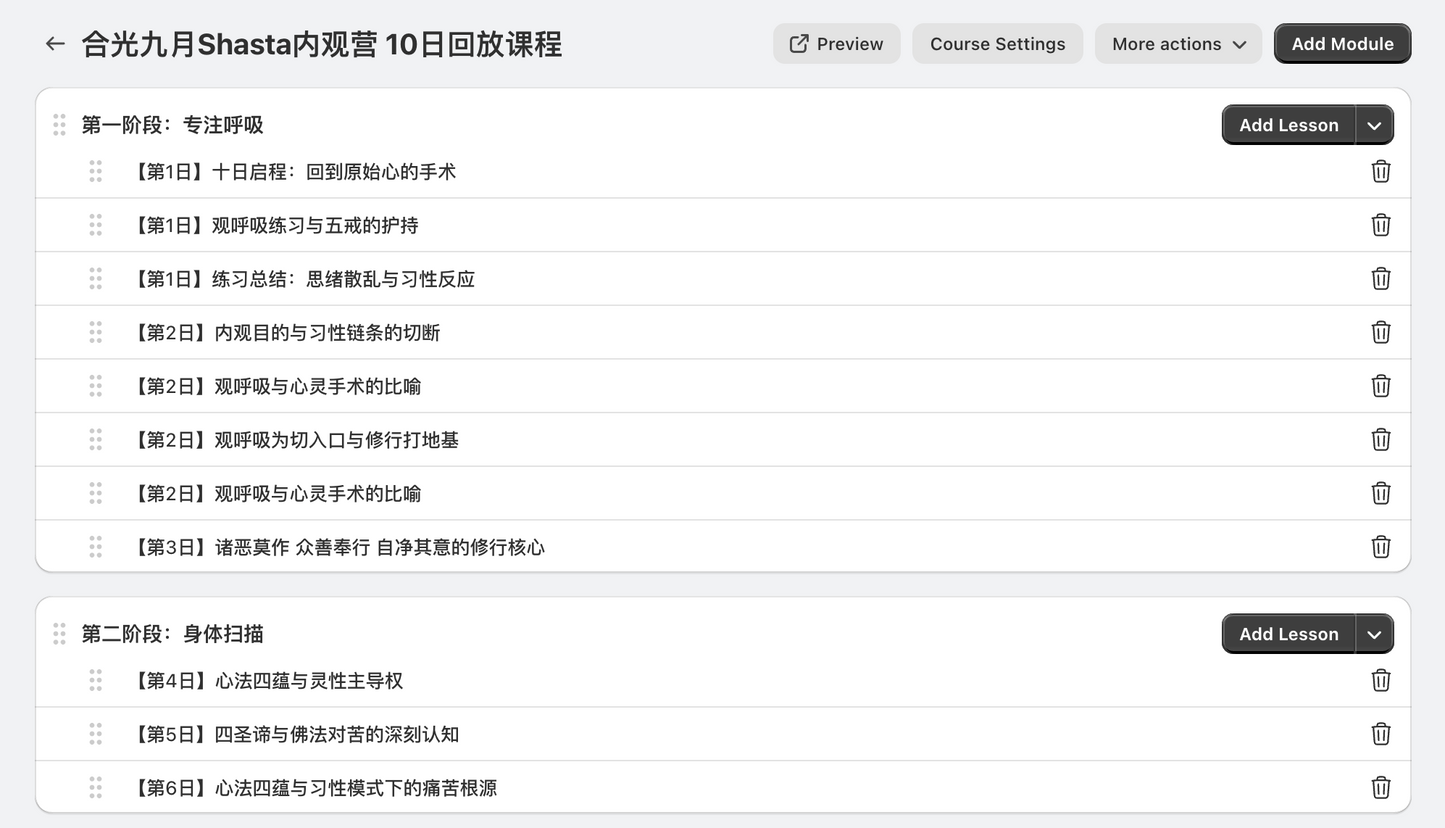Delete lesson 观呼吸为切入口与修行打地基
Viewport: 1445px width, 828px height.
pos(1381,439)
